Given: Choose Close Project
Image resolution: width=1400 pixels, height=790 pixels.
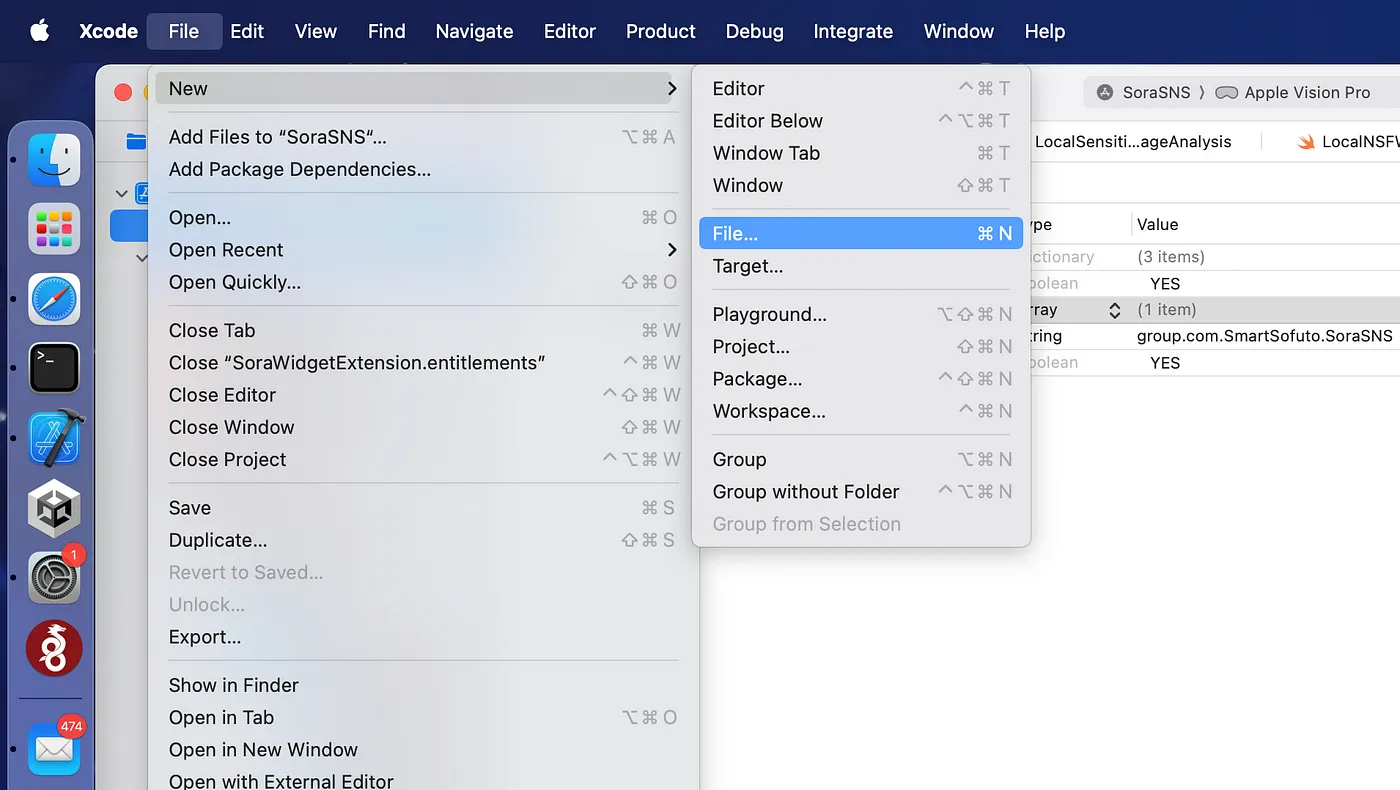Looking at the screenshot, I should pos(422,459).
